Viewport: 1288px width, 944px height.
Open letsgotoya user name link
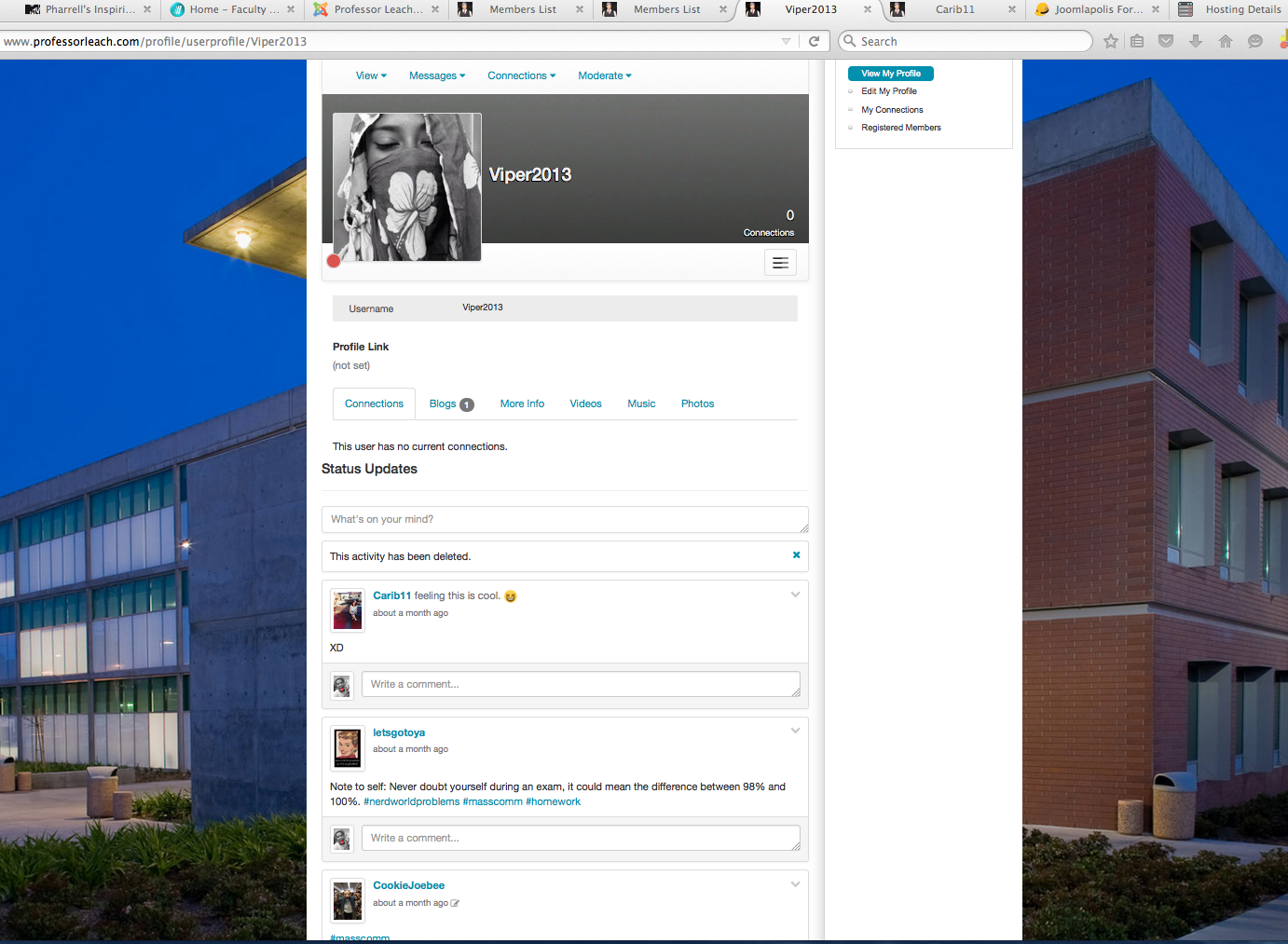399,732
